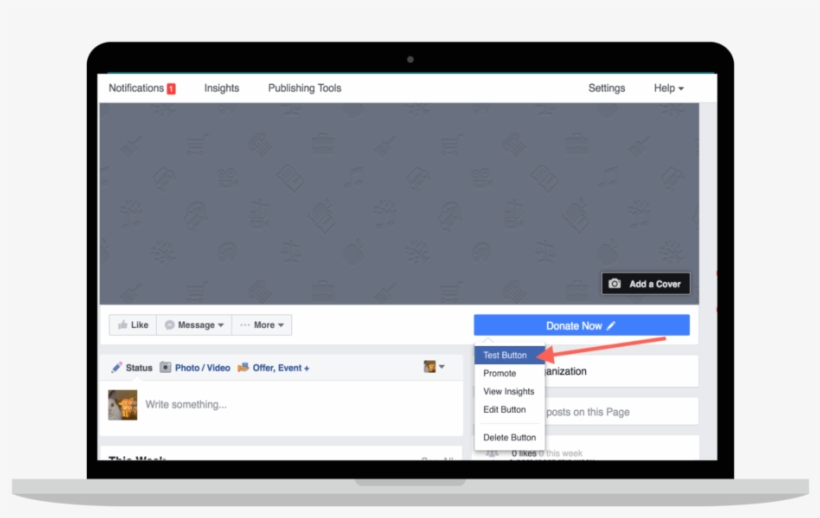Screen dimensions: 820x518
Task: Select Delete Button in the menu
Action: (x=509, y=438)
